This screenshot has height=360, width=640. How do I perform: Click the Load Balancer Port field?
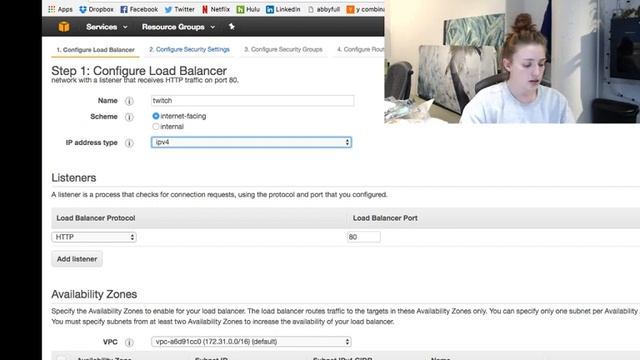pyautogui.click(x=364, y=237)
